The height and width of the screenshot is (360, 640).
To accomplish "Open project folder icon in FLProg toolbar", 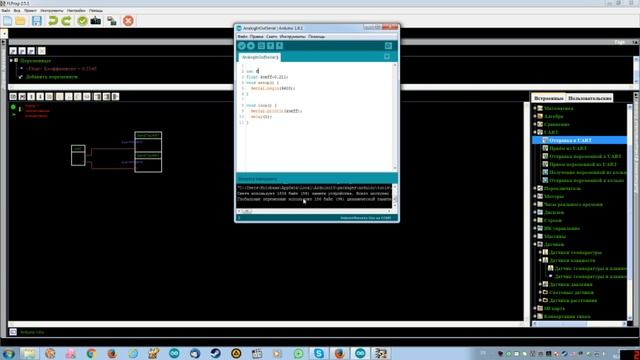I will [20, 20].
